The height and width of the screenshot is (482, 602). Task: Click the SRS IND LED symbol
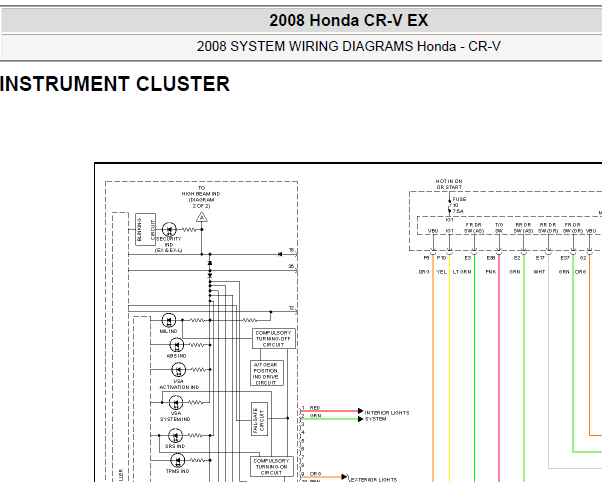pos(175,436)
